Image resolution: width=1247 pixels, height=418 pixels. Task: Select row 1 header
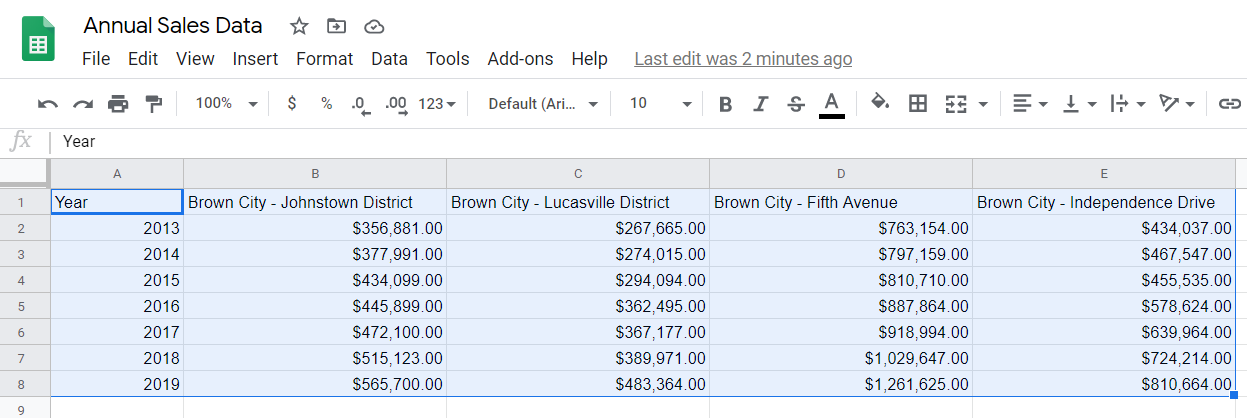(x=25, y=202)
